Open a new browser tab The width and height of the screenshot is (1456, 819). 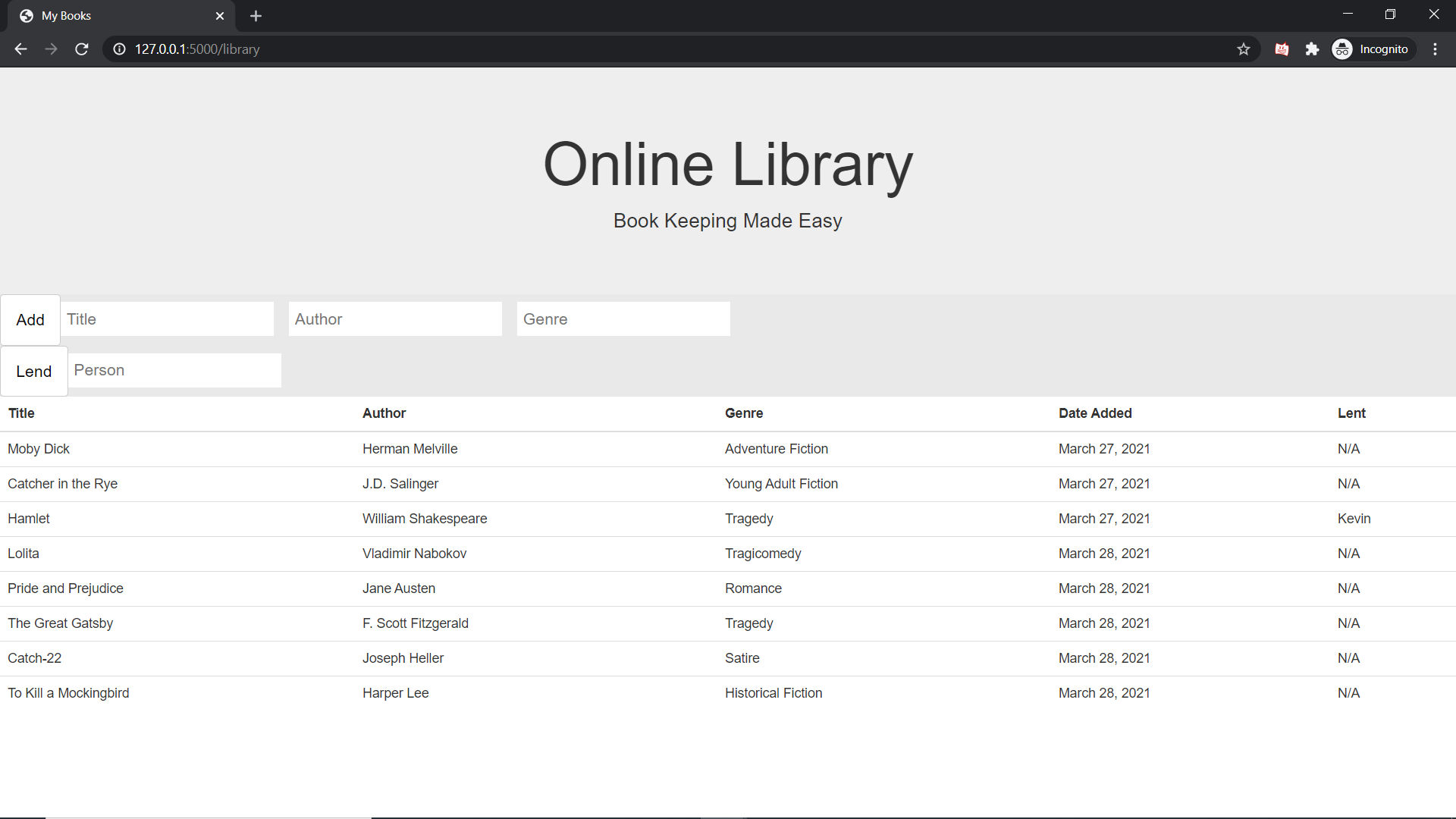pos(256,16)
